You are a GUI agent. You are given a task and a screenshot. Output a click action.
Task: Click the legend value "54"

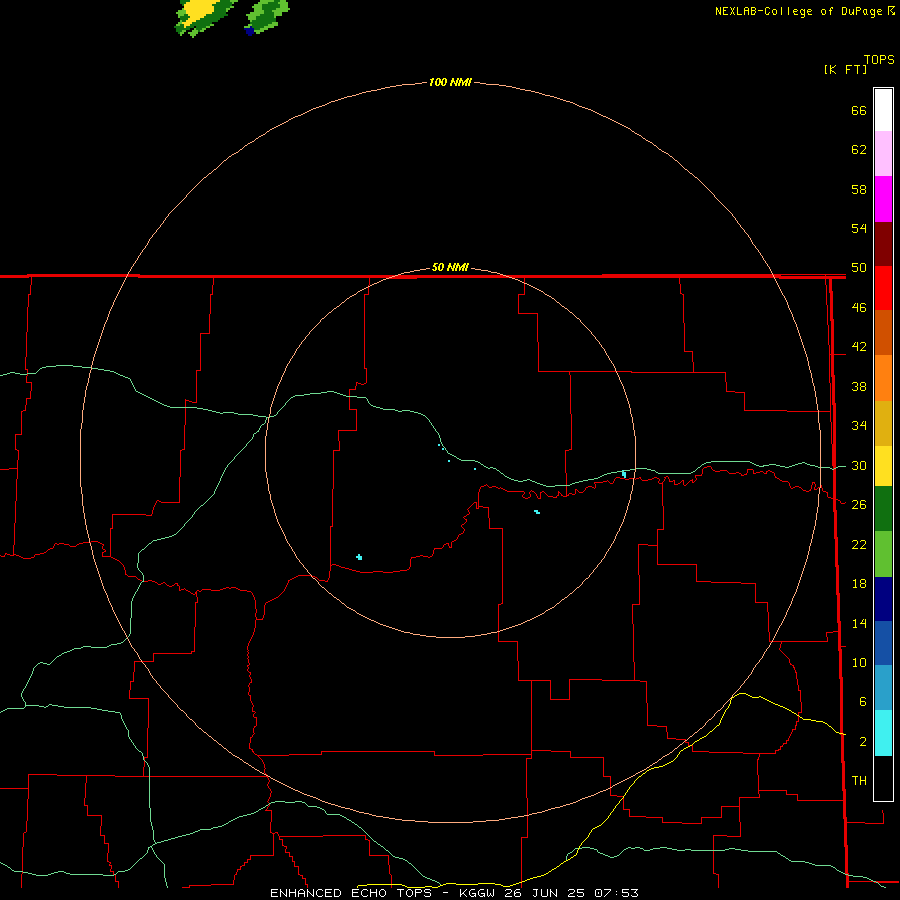859,228
